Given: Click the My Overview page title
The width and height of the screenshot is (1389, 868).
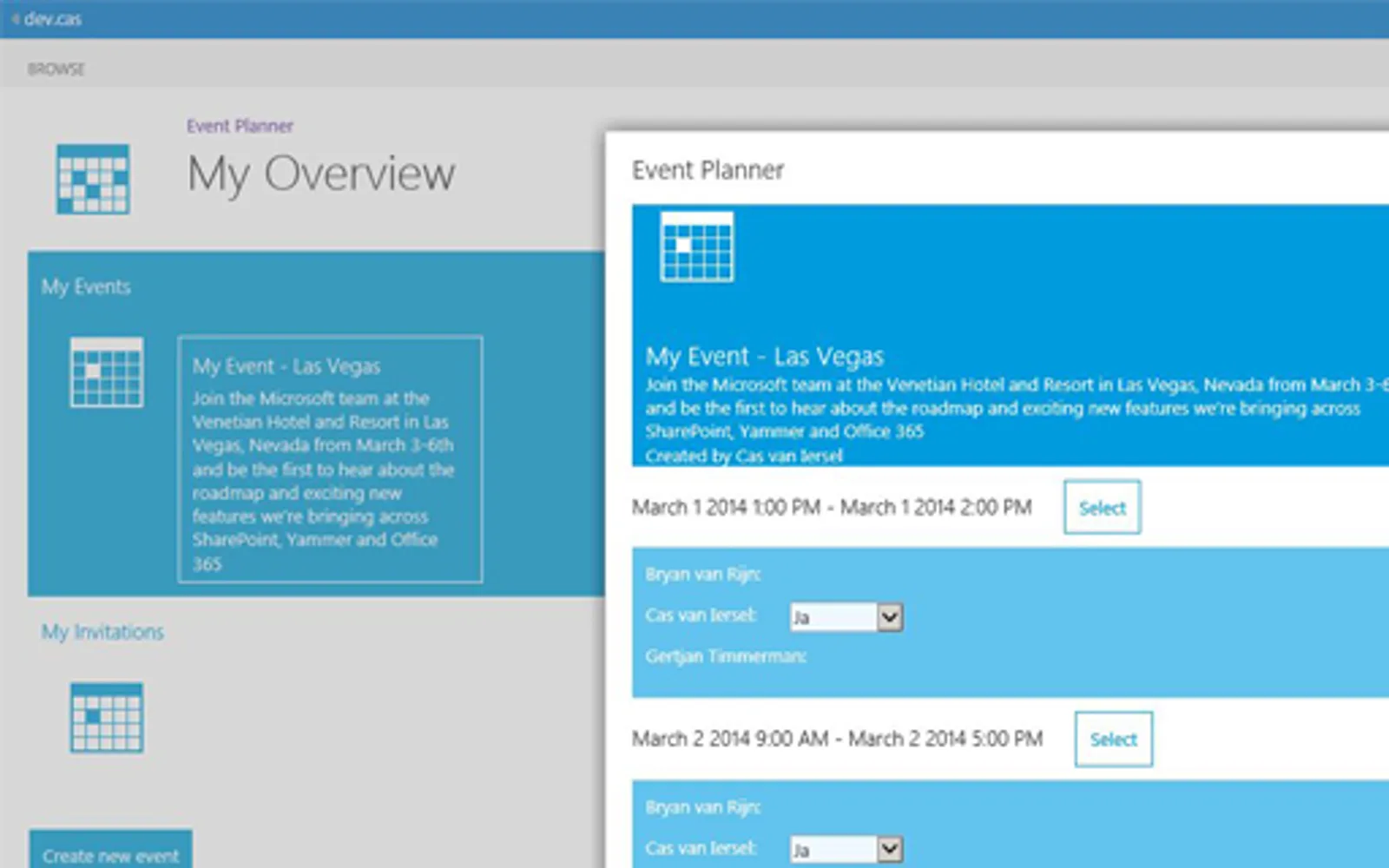Looking at the screenshot, I should tap(321, 174).
